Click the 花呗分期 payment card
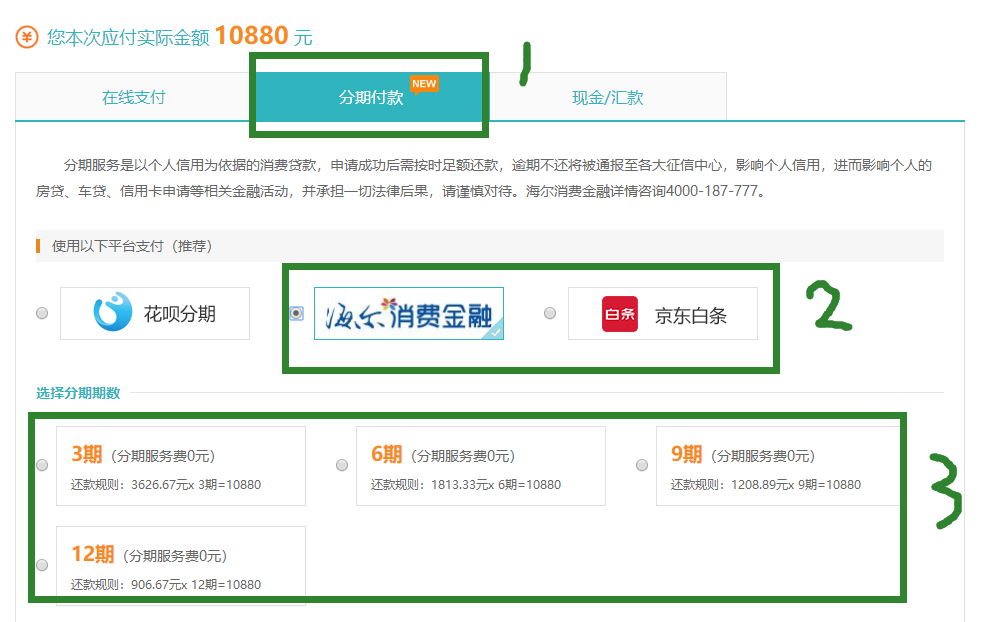The height and width of the screenshot is (622, 987). tap(155, 314)
